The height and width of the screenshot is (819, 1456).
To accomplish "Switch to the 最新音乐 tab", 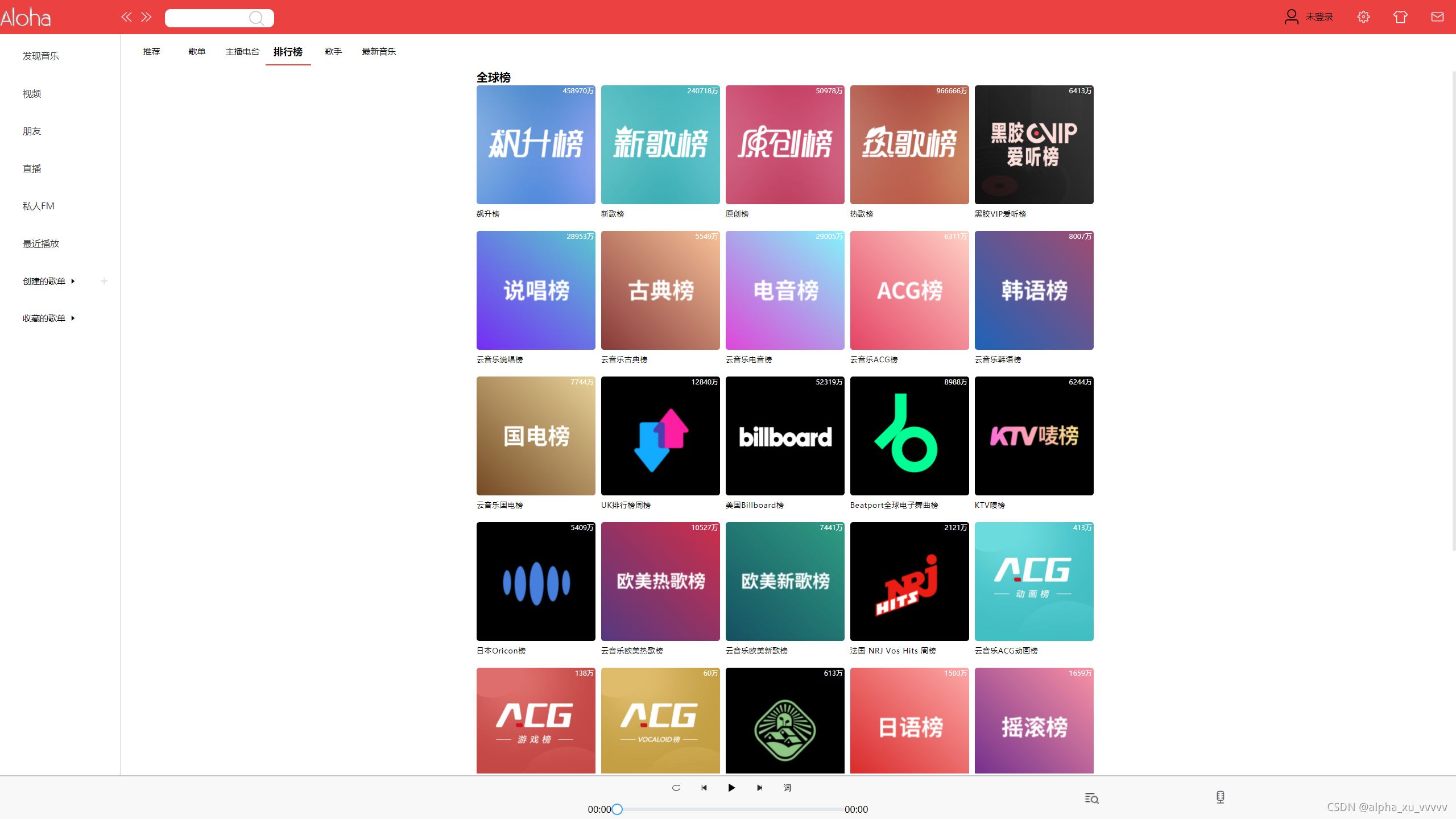I will pos(379,52).
